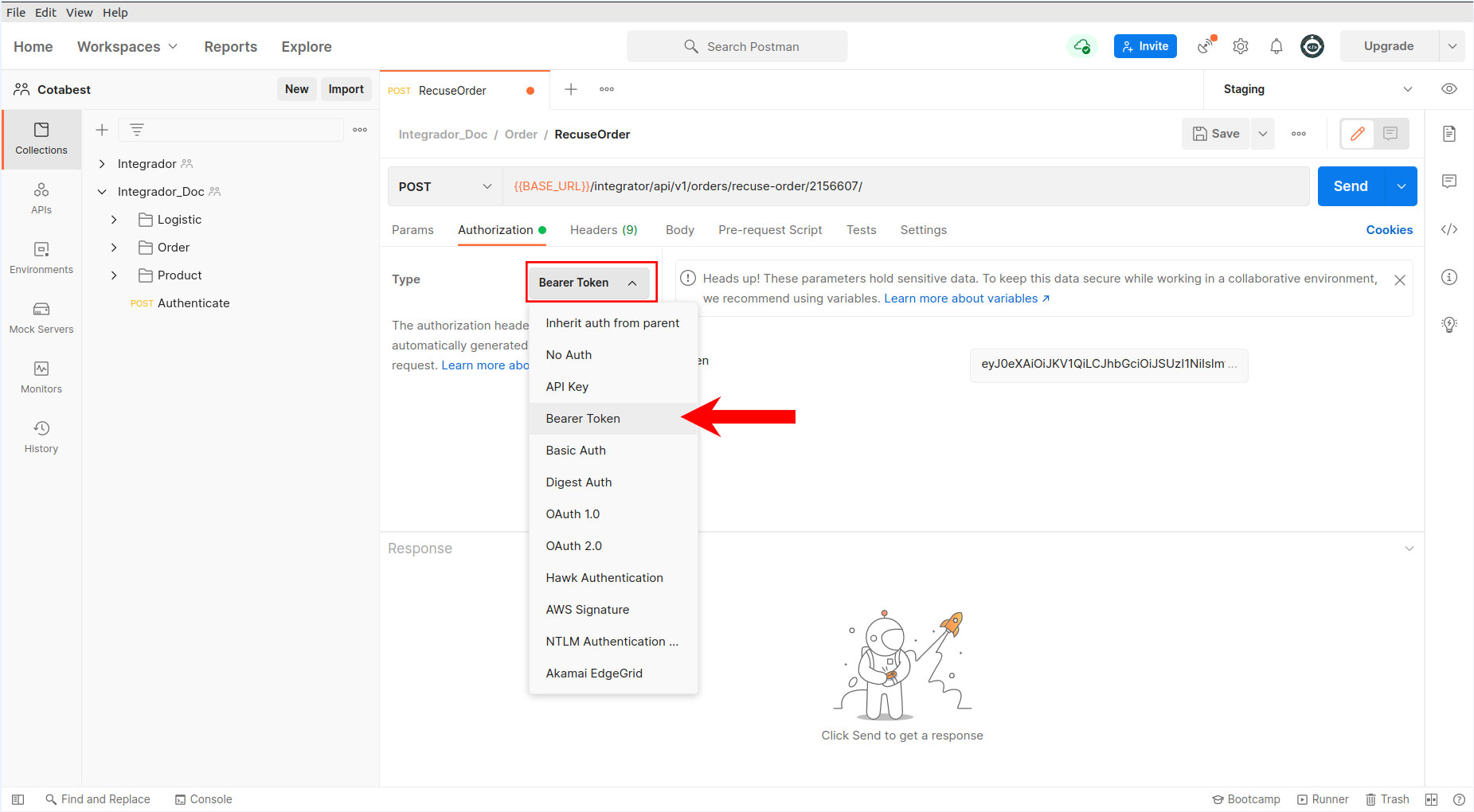Open the Monitors sidebar panel
1474x812 pixels.
[x=41, y=377]
